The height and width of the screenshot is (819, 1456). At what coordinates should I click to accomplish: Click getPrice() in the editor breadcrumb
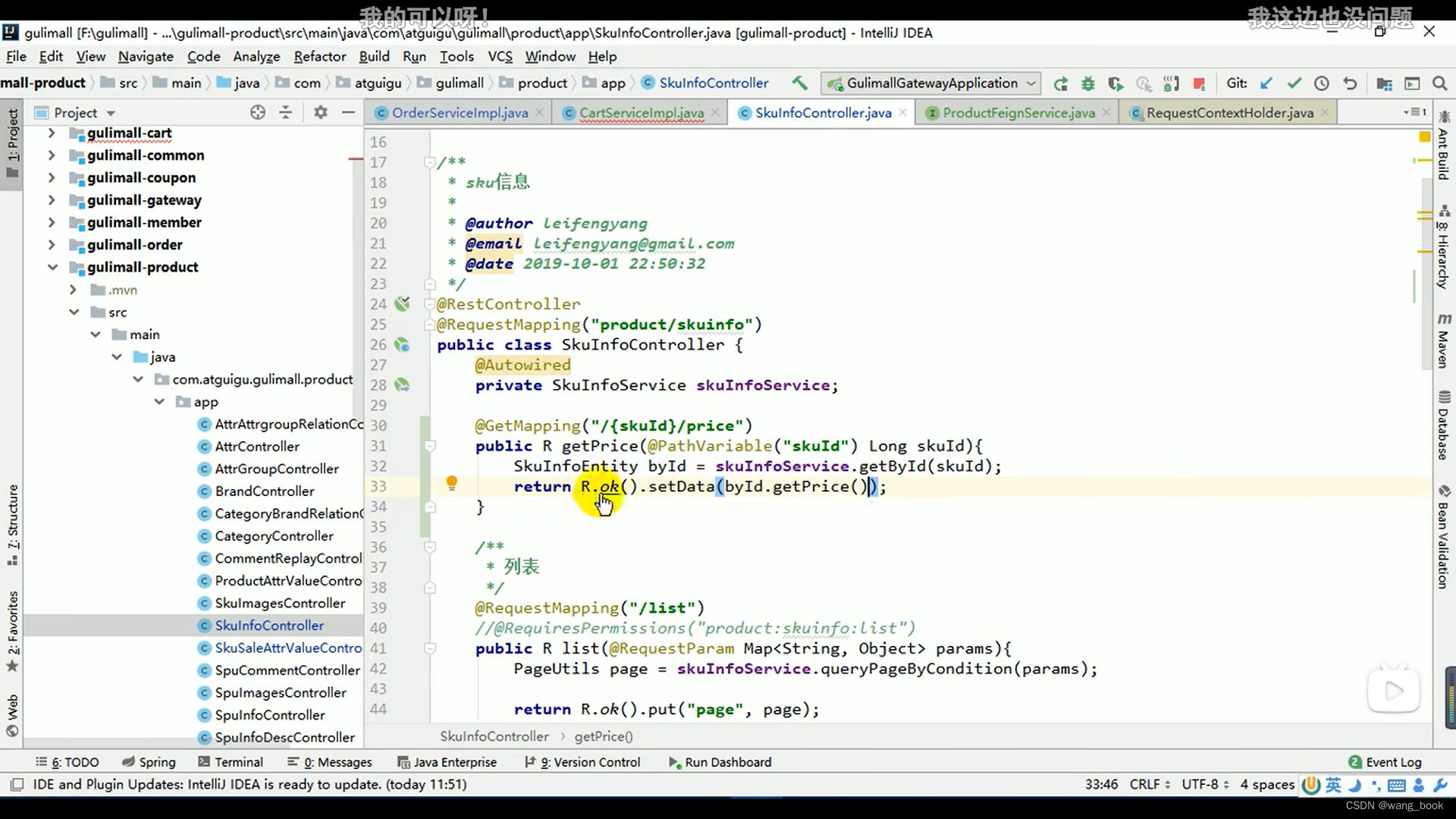click(604, 736)
